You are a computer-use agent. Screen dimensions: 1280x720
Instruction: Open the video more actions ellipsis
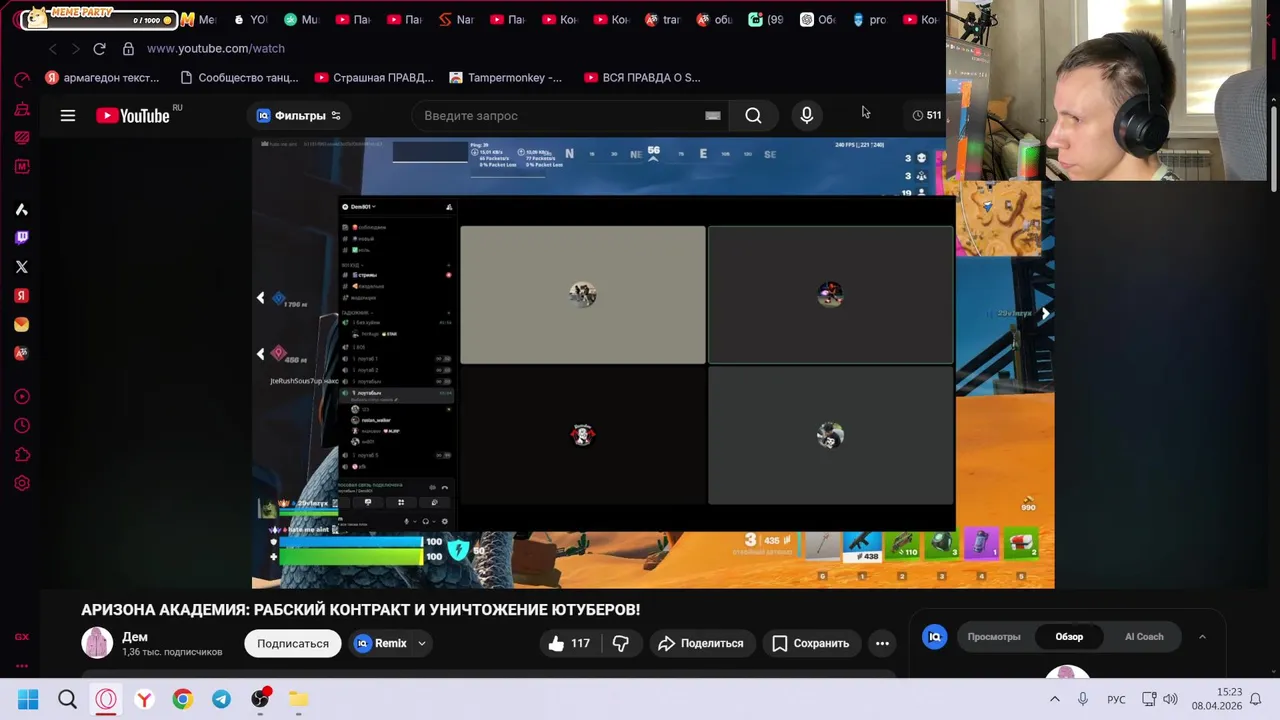[882, 643]
